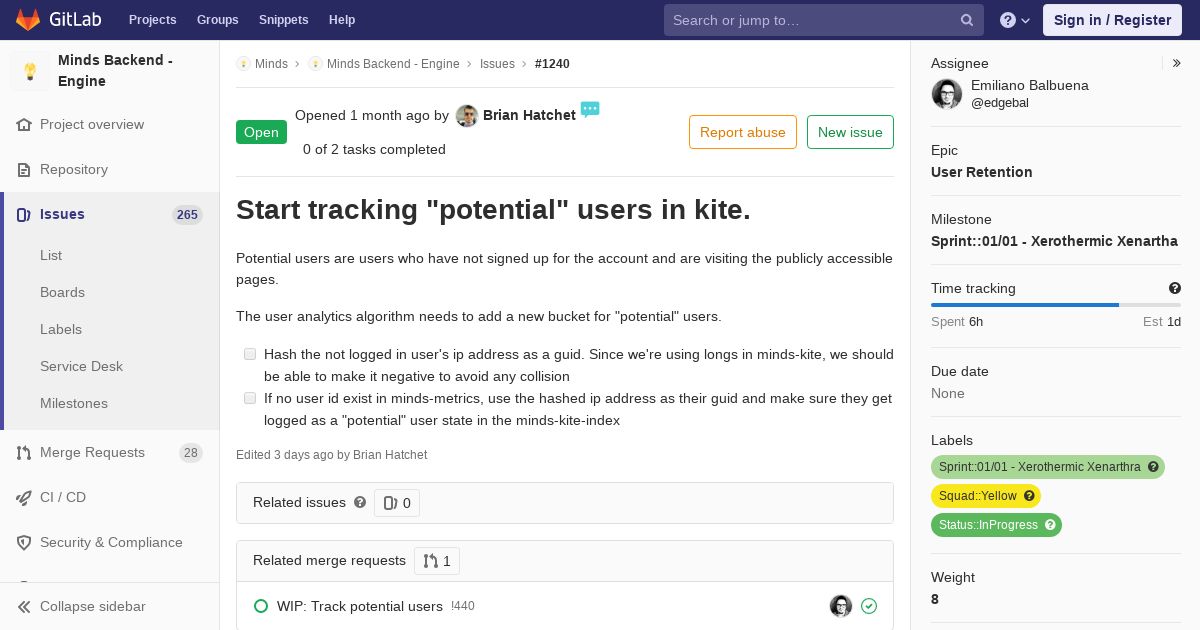The width and height of the screenshot is (1200, 630).
Task: Click the Issues count badge 265
Action: point(187,215)
